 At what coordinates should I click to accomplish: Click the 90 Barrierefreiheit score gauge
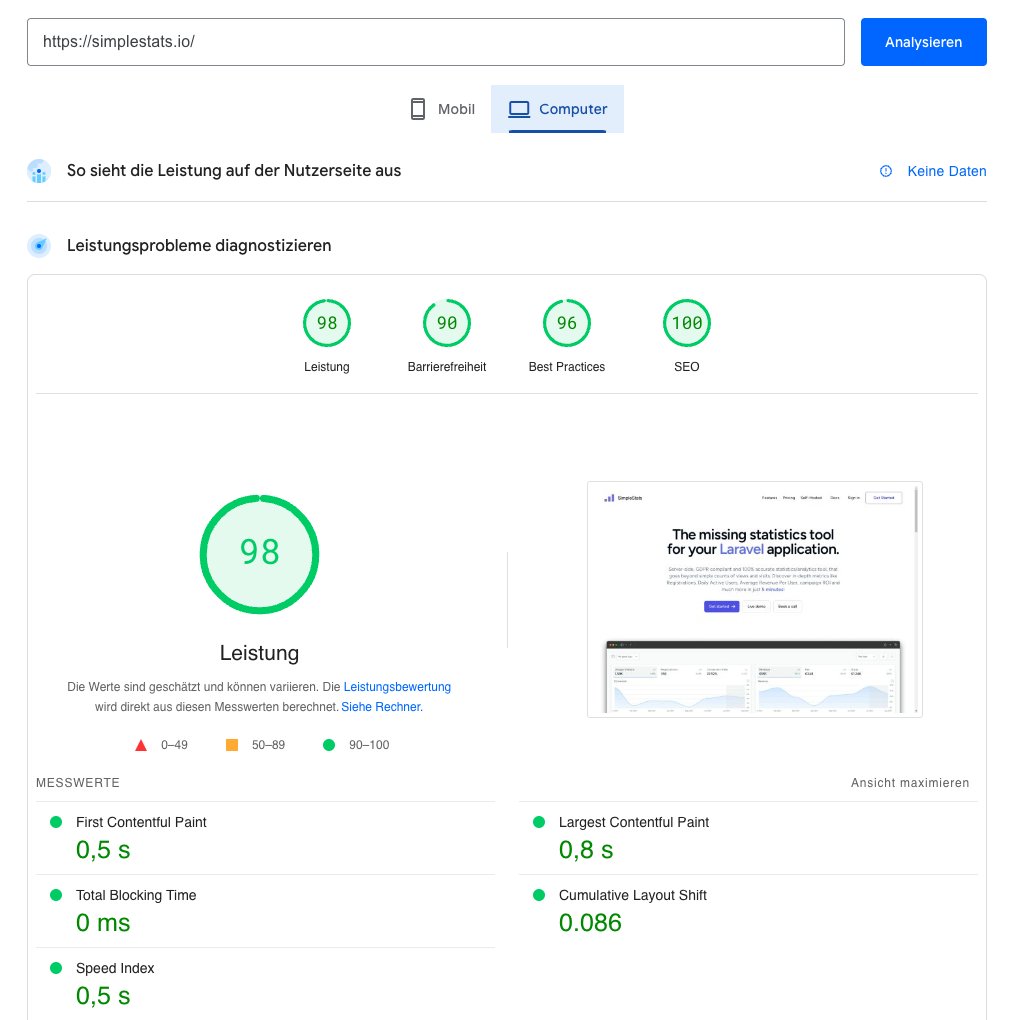[x=446, y=322]
